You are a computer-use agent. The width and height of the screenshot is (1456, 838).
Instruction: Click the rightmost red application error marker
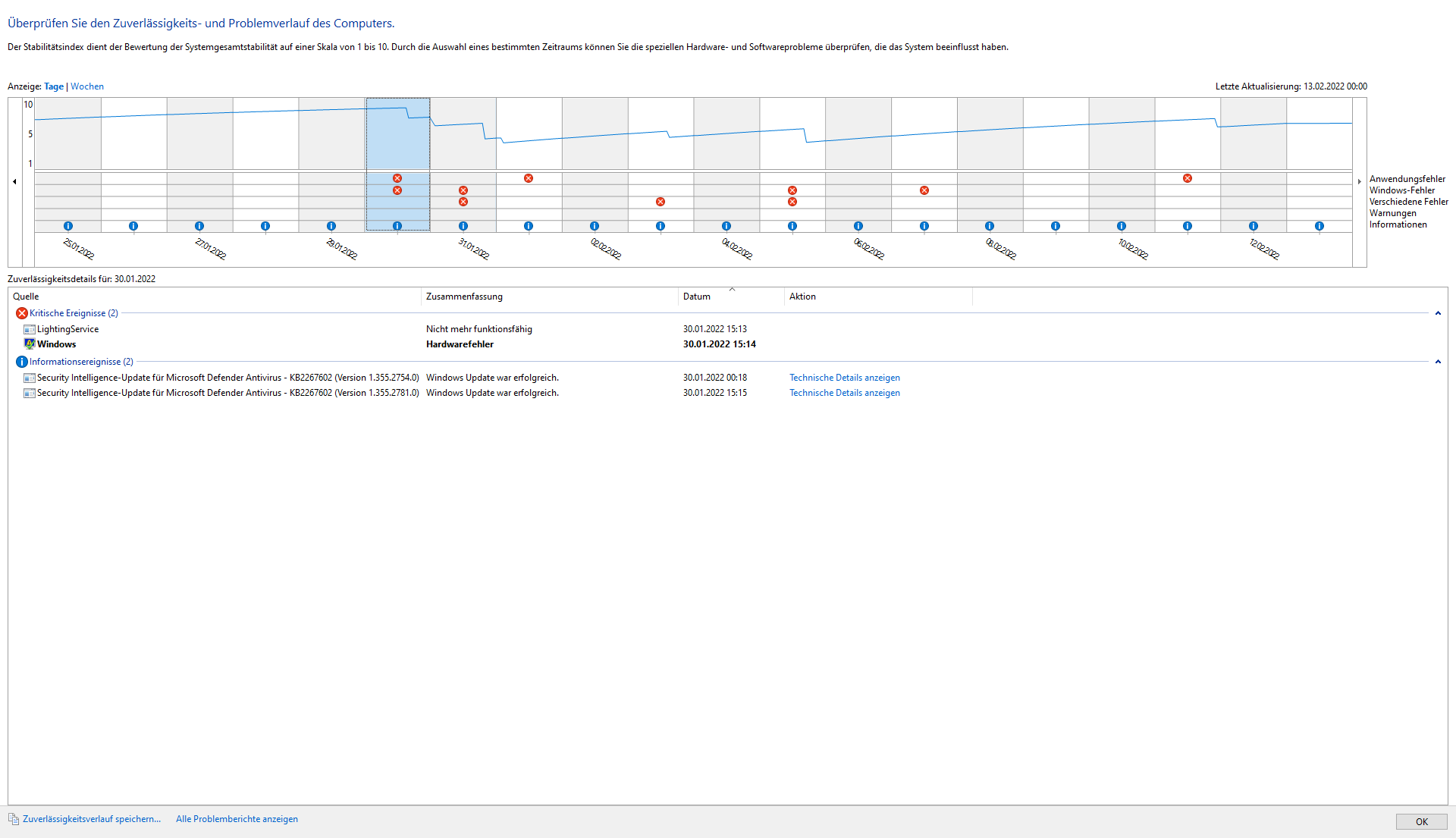(1188, 178)
